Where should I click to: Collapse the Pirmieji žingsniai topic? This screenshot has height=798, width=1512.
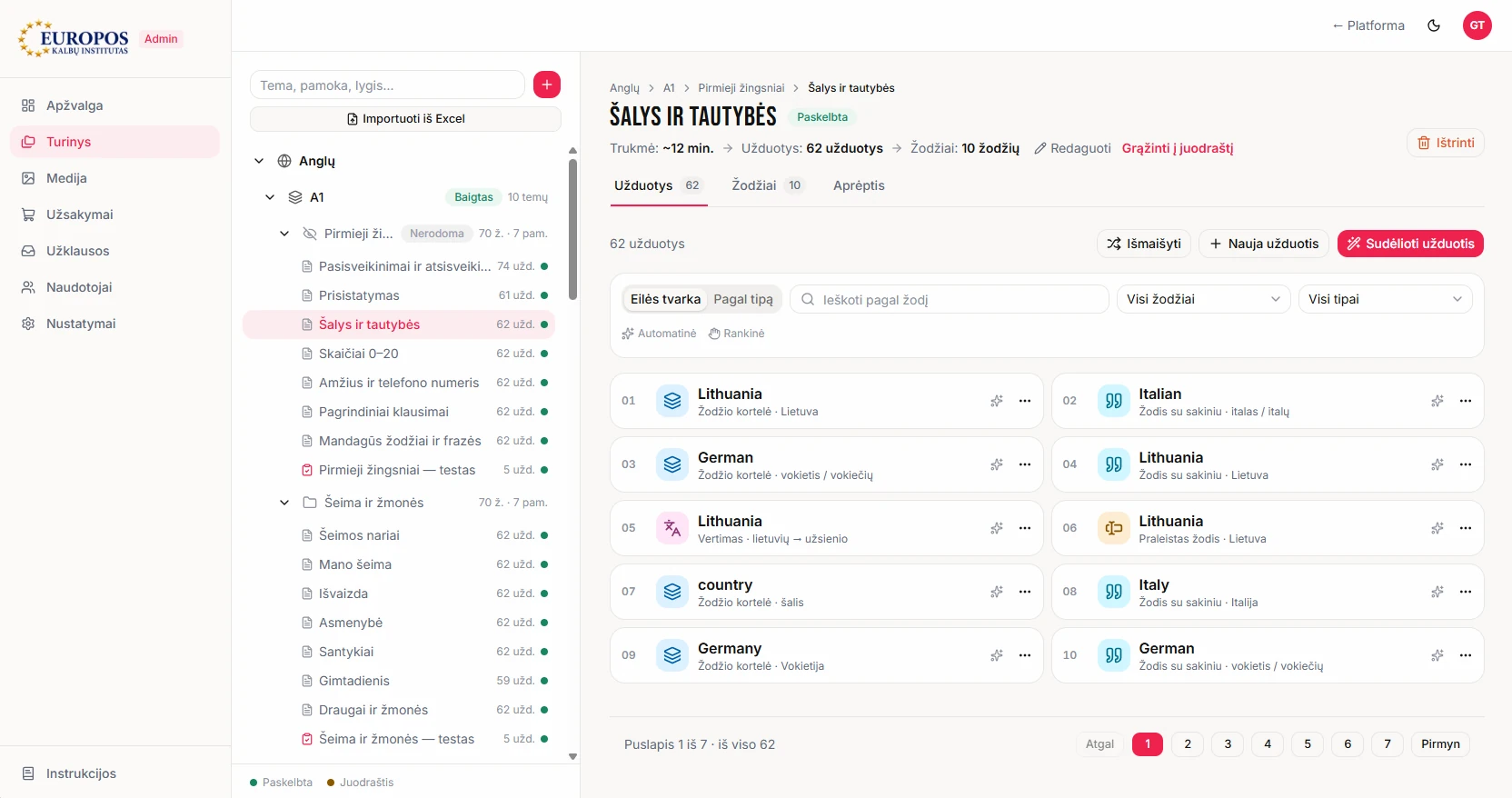[x=284, y=234]
